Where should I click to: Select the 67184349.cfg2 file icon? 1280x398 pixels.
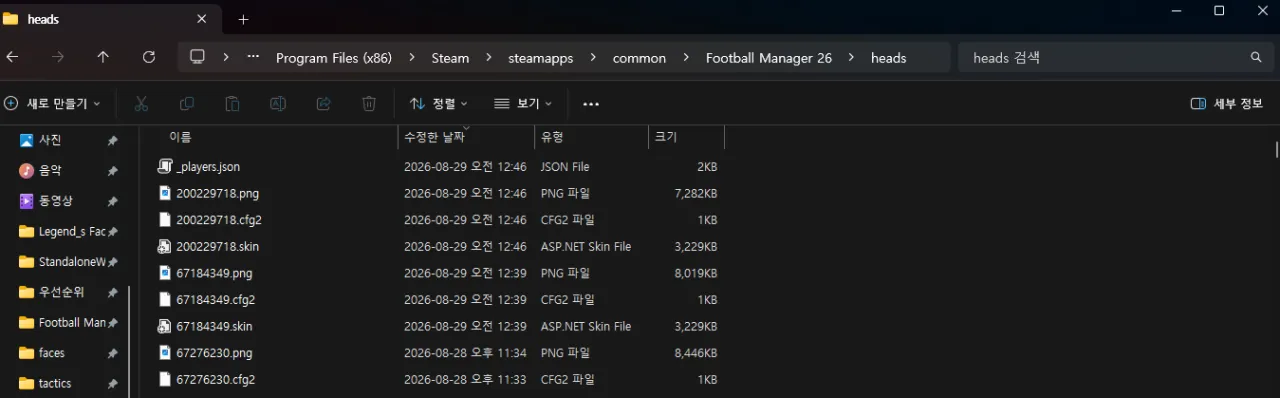tap(165, 299)
